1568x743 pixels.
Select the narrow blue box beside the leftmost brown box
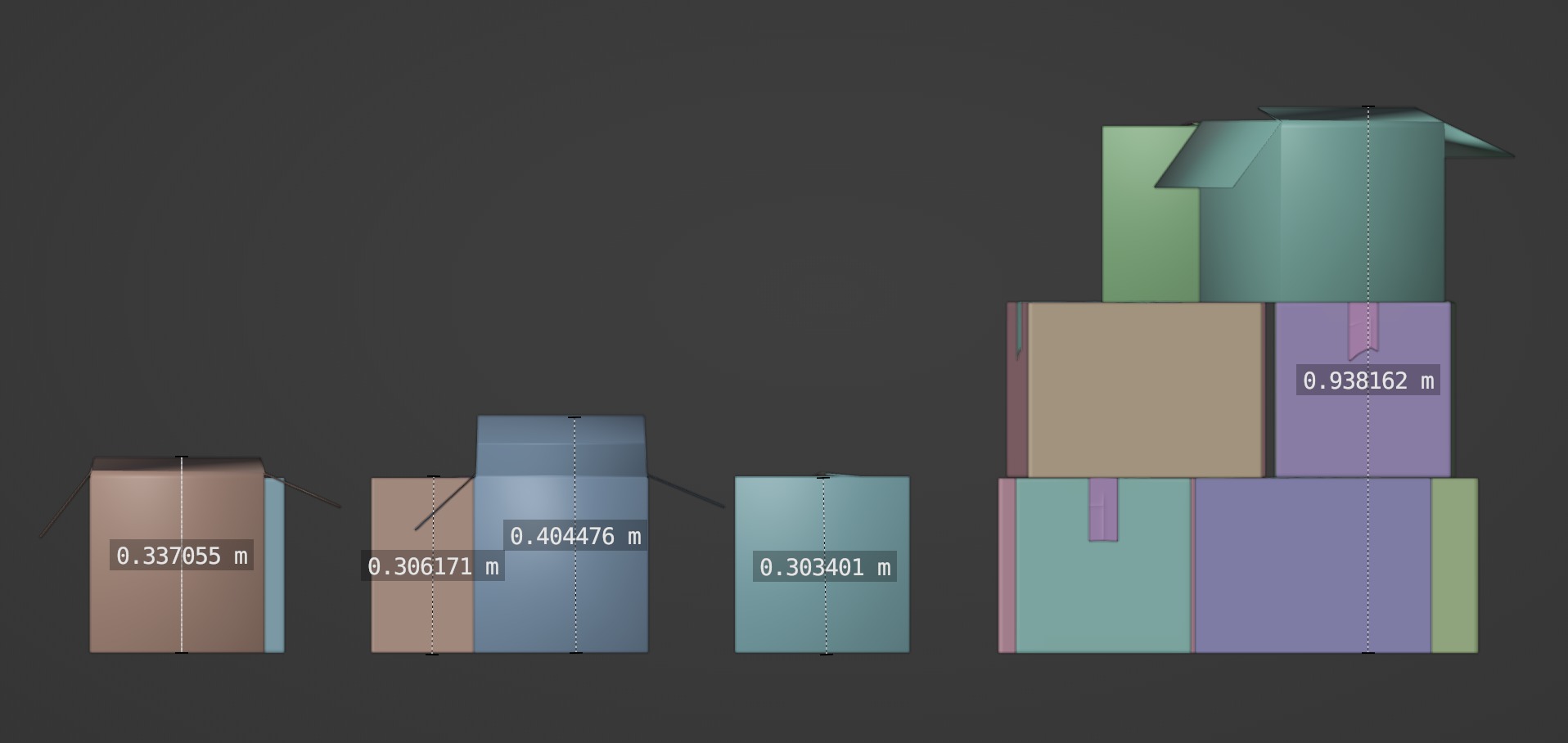[x=274, y=565]
